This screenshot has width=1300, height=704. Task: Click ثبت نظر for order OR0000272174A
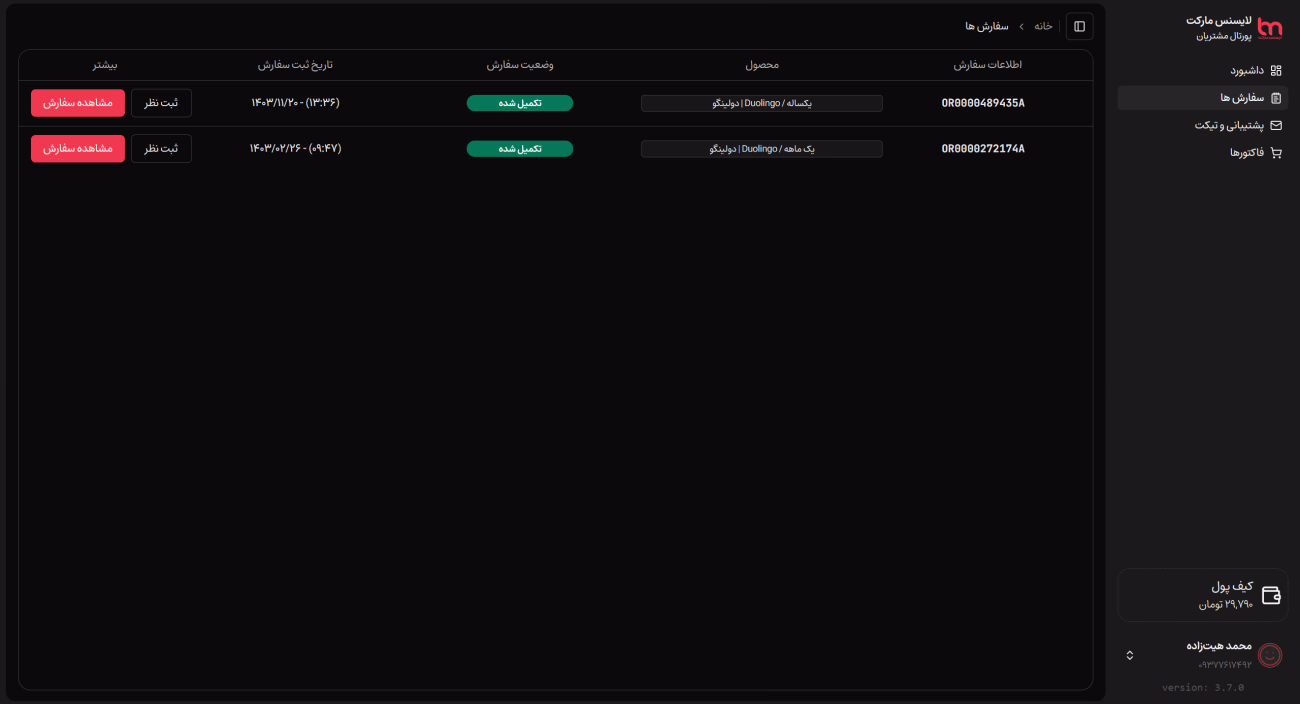click(x=161, y=149)
